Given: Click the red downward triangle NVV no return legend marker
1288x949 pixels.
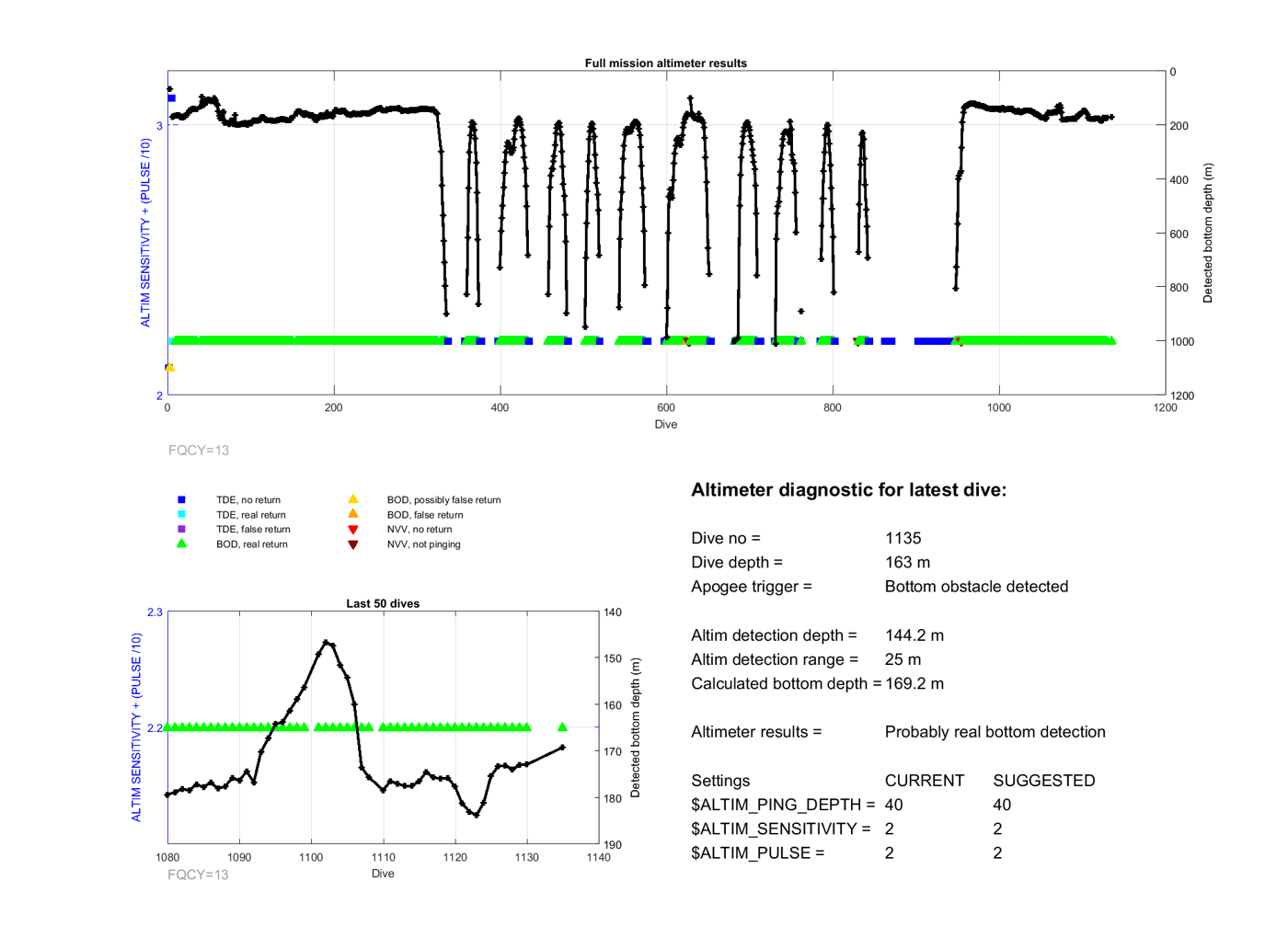Looking at the screenshot, I should click(x=352, y=530).
